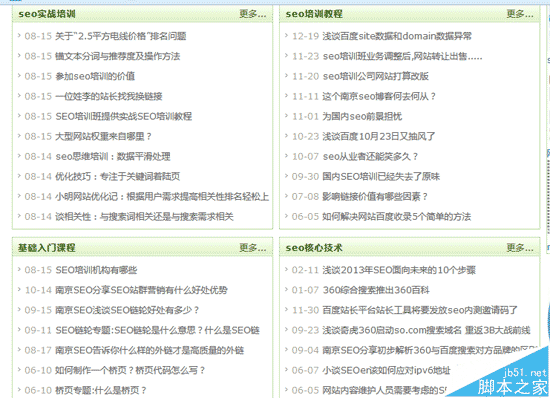Open article '一位姓李的站长找我换链接'
Screen dimensions: 550x398
click(x=109, y=96)
